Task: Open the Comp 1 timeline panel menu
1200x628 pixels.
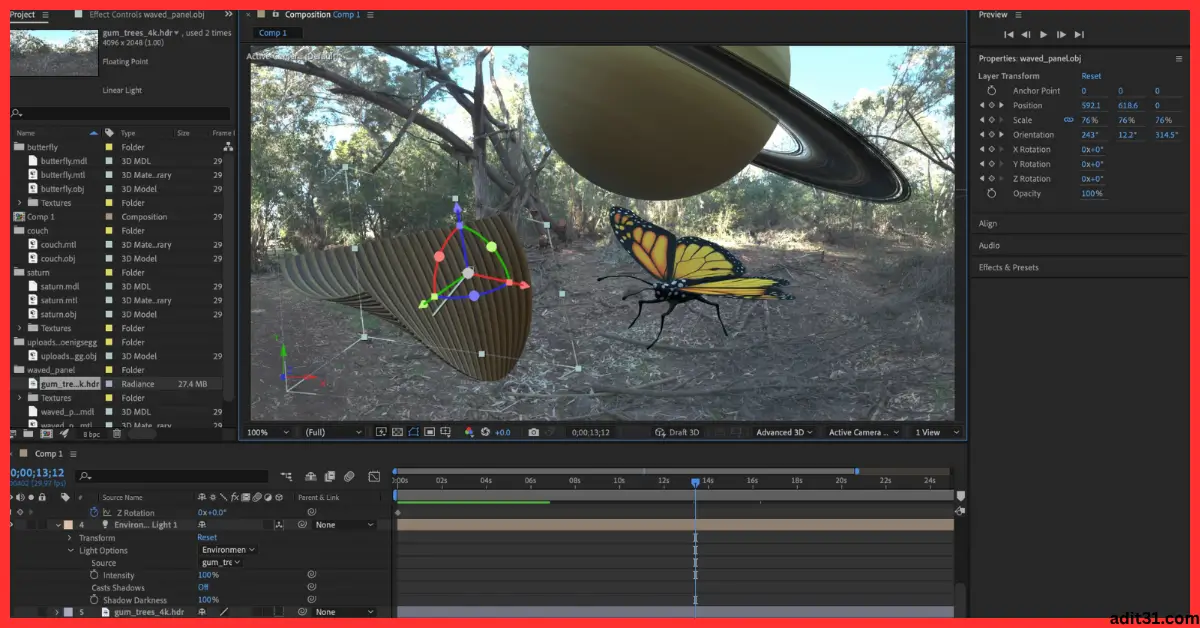Action: pyautogui.click(x=74, y=454)
